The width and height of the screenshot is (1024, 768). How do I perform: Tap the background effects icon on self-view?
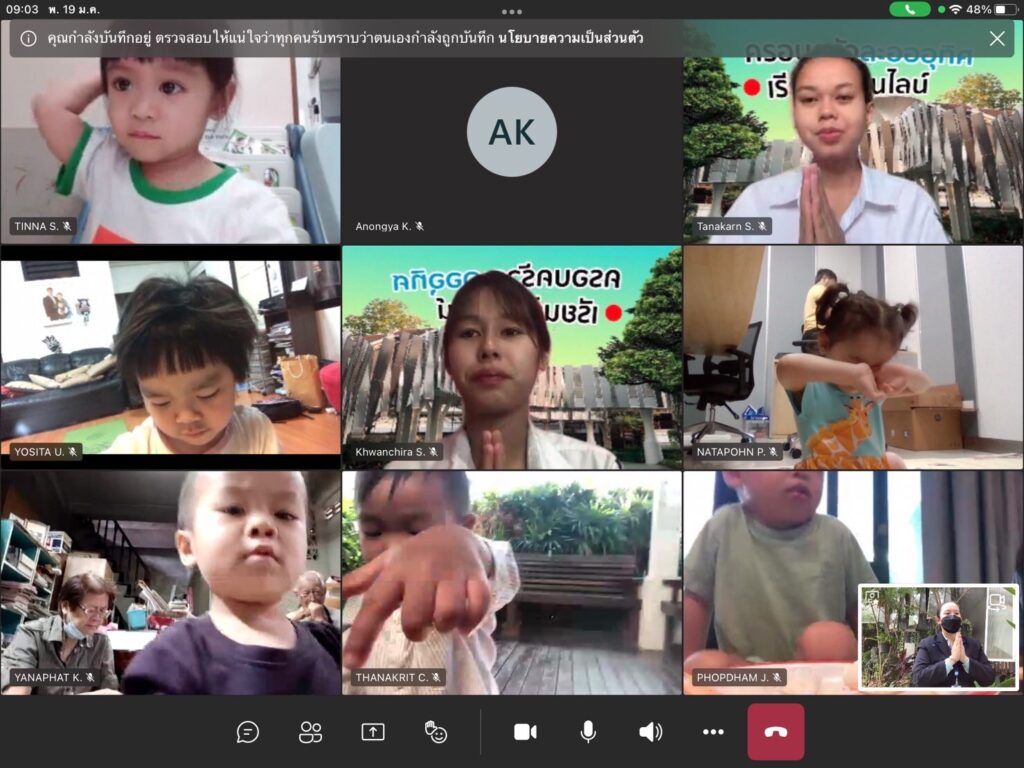coord(872,598)
